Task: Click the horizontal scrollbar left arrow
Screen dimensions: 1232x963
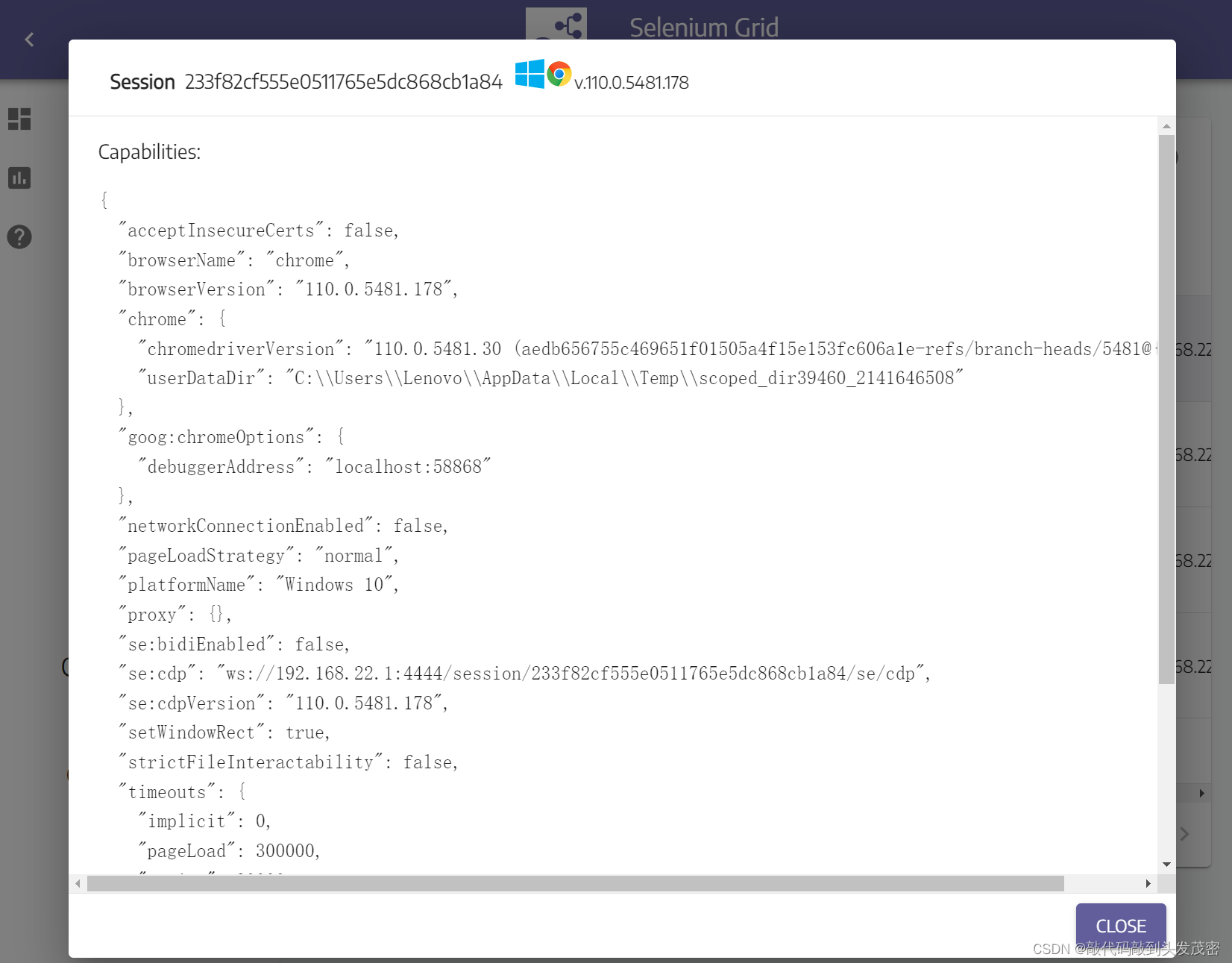Action: click(x=78, y=884)
